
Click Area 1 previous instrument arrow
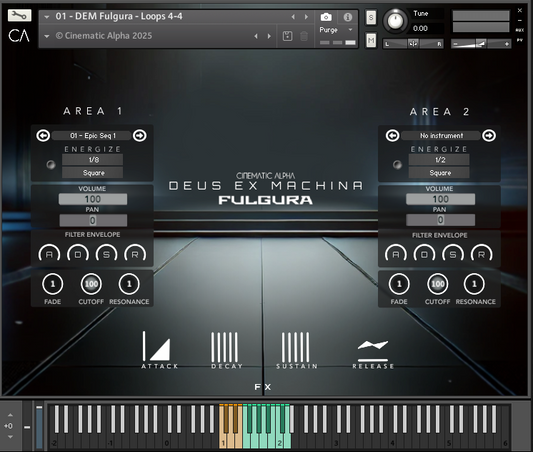pos(43,136)
